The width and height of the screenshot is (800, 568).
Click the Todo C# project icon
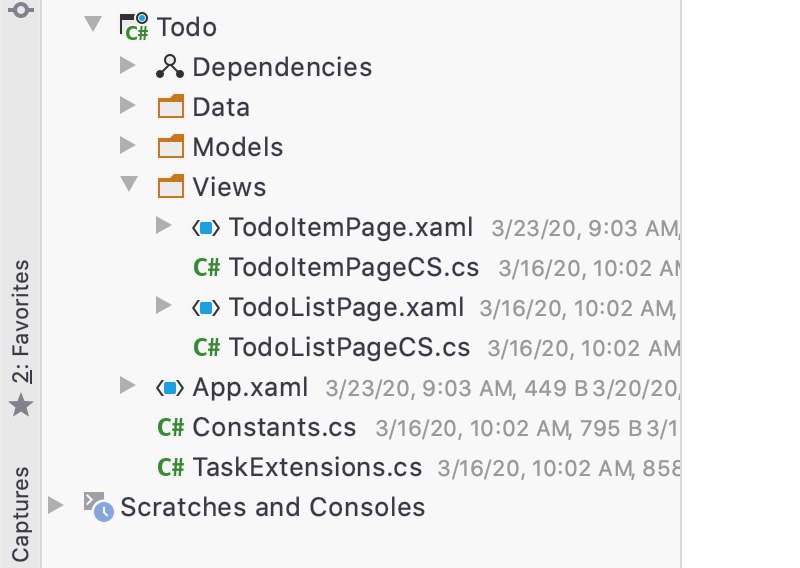coord(134,27)
